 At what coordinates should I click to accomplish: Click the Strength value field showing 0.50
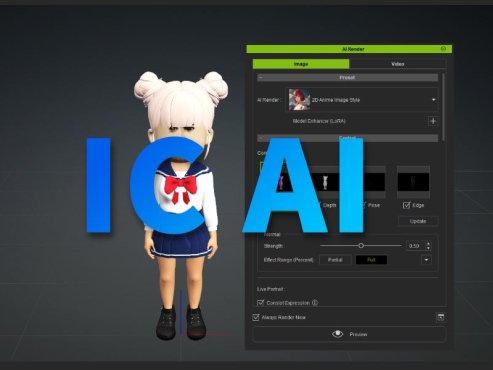tap(414, 246)
